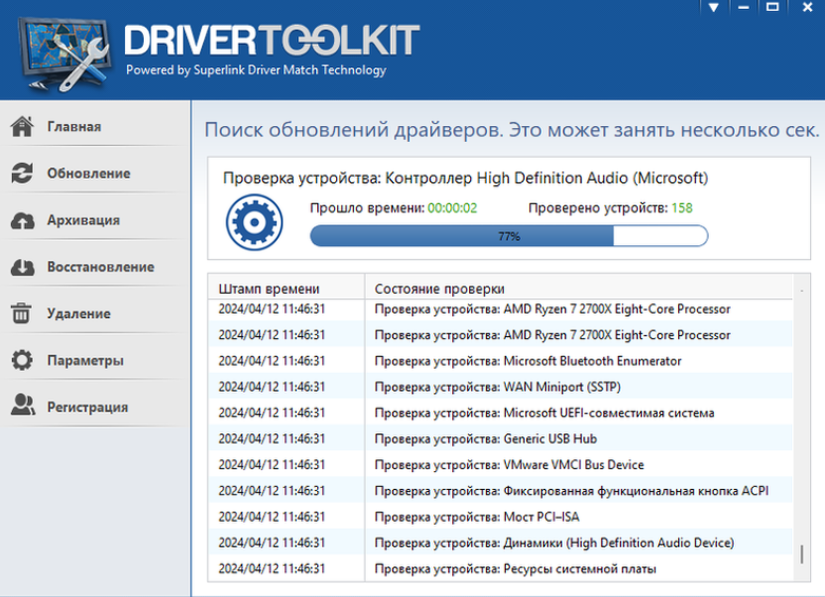
Task: Open Удаление using the trash icon
Action: [22, 313]
